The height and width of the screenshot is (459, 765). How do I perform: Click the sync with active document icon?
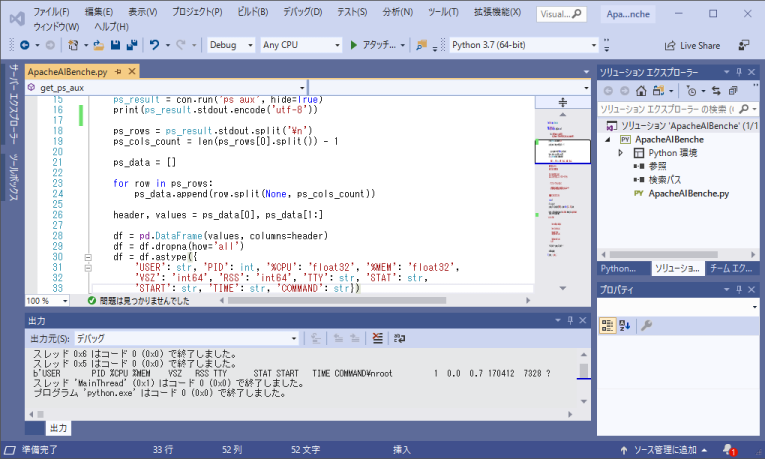716,91
